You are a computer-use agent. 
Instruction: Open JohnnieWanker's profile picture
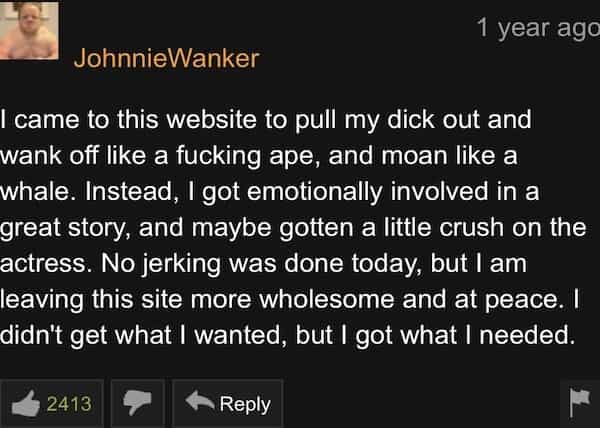click(x=29, y=31)
